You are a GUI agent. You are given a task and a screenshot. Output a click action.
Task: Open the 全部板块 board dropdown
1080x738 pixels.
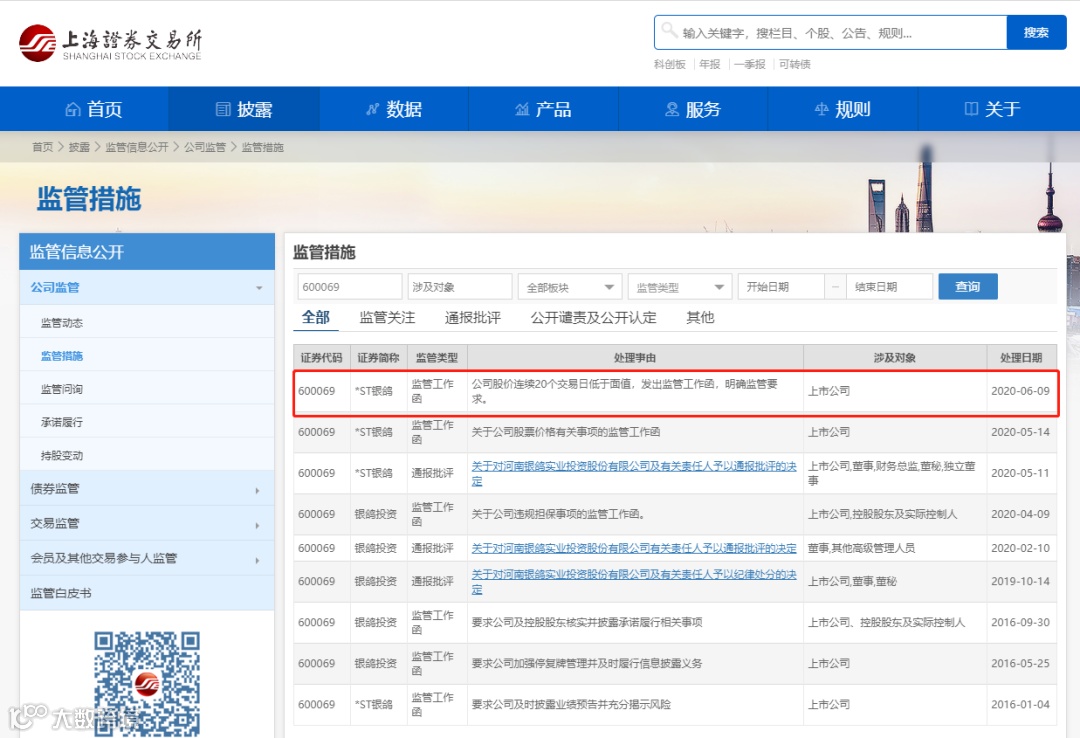click(x=570, y=287)
